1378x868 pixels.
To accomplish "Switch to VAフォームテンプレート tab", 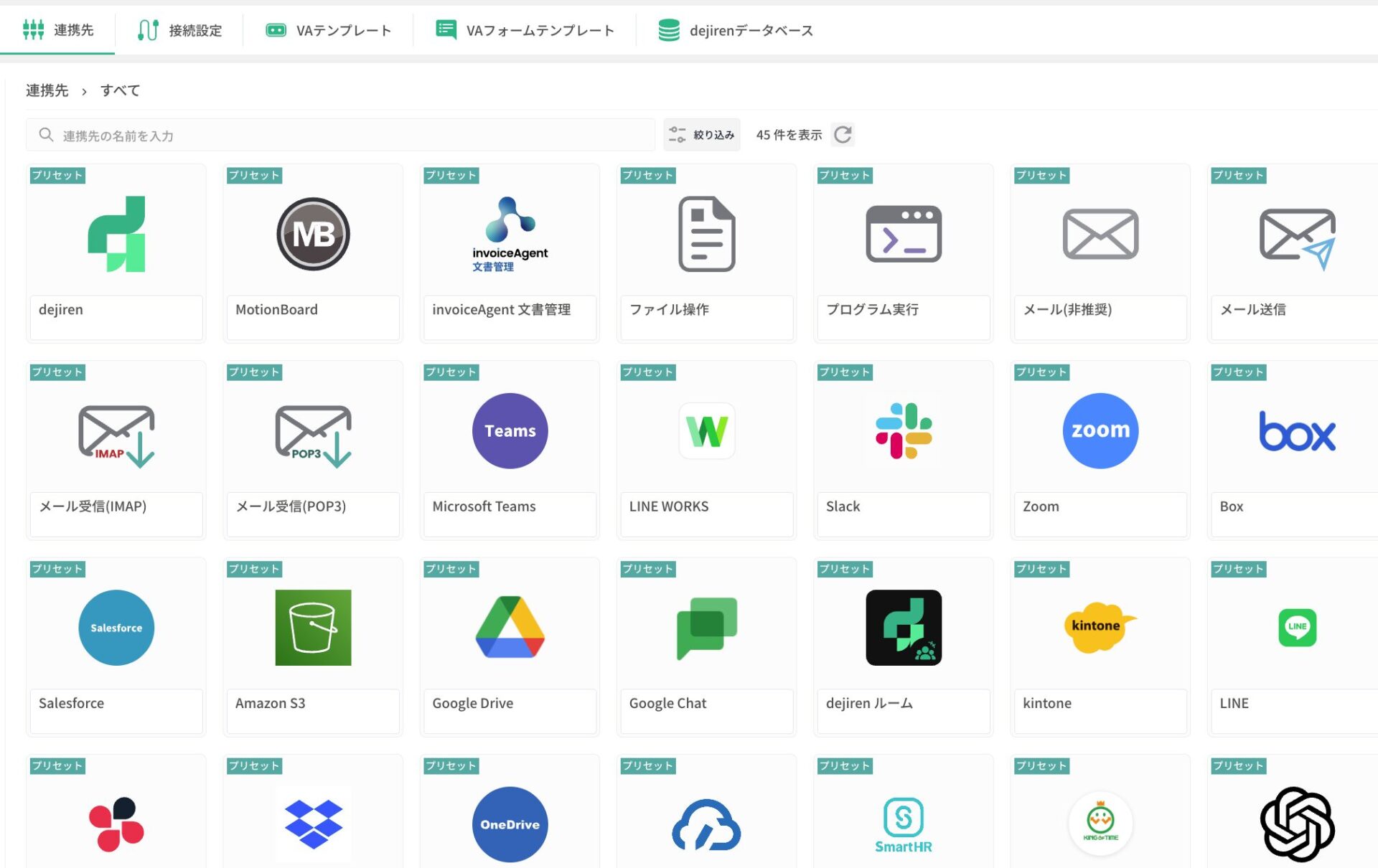I will pyautogui.click(x=525, y=30).
